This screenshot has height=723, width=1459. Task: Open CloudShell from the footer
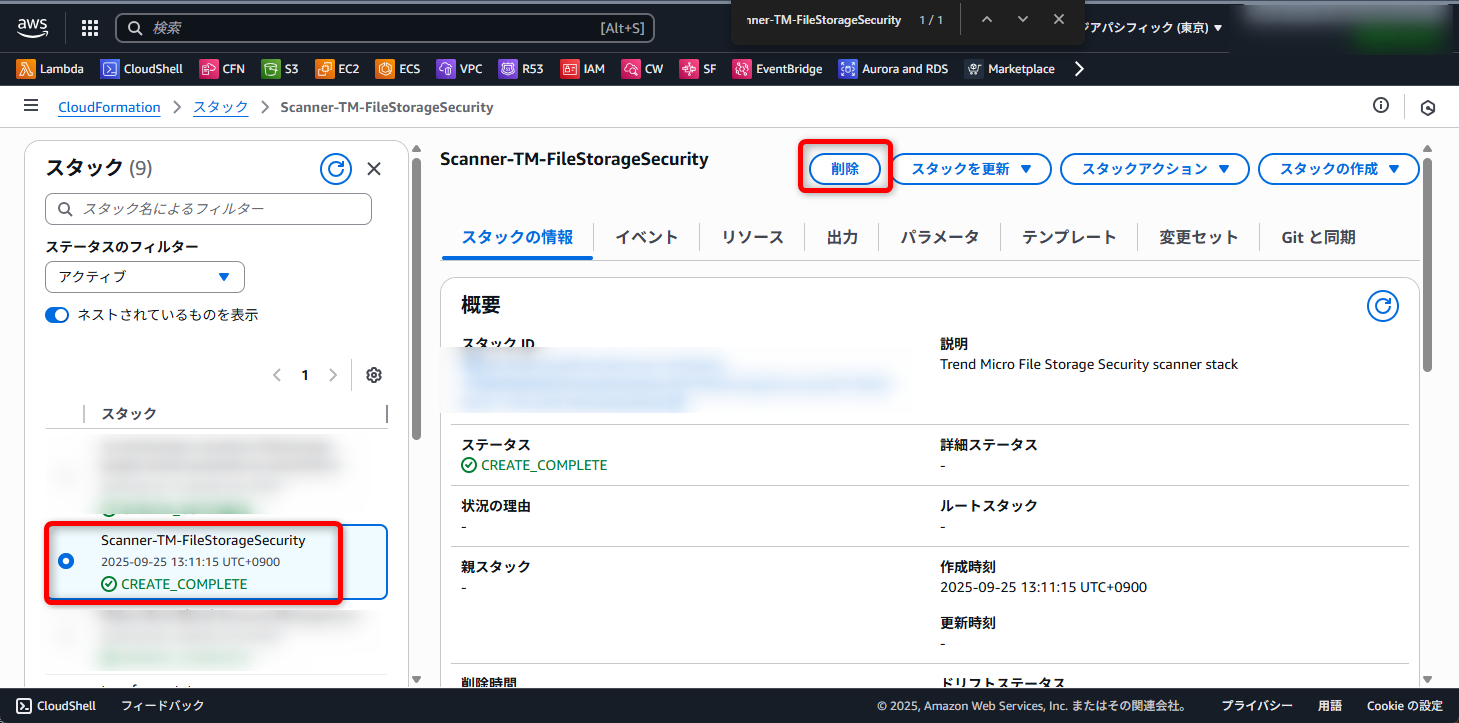(x=56, y=705)
